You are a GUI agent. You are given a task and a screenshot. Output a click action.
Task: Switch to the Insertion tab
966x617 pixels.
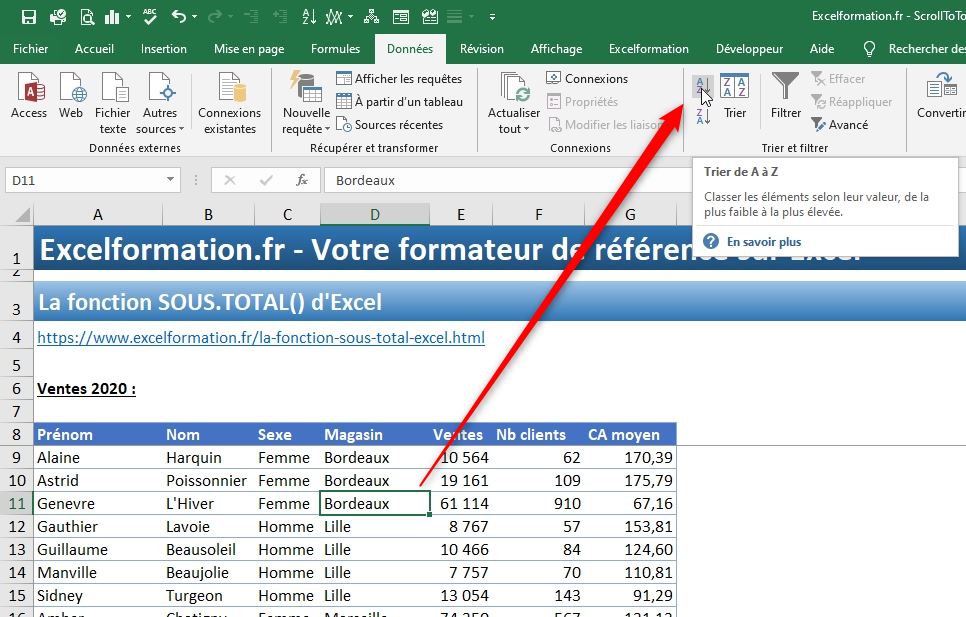click(164, 49)
